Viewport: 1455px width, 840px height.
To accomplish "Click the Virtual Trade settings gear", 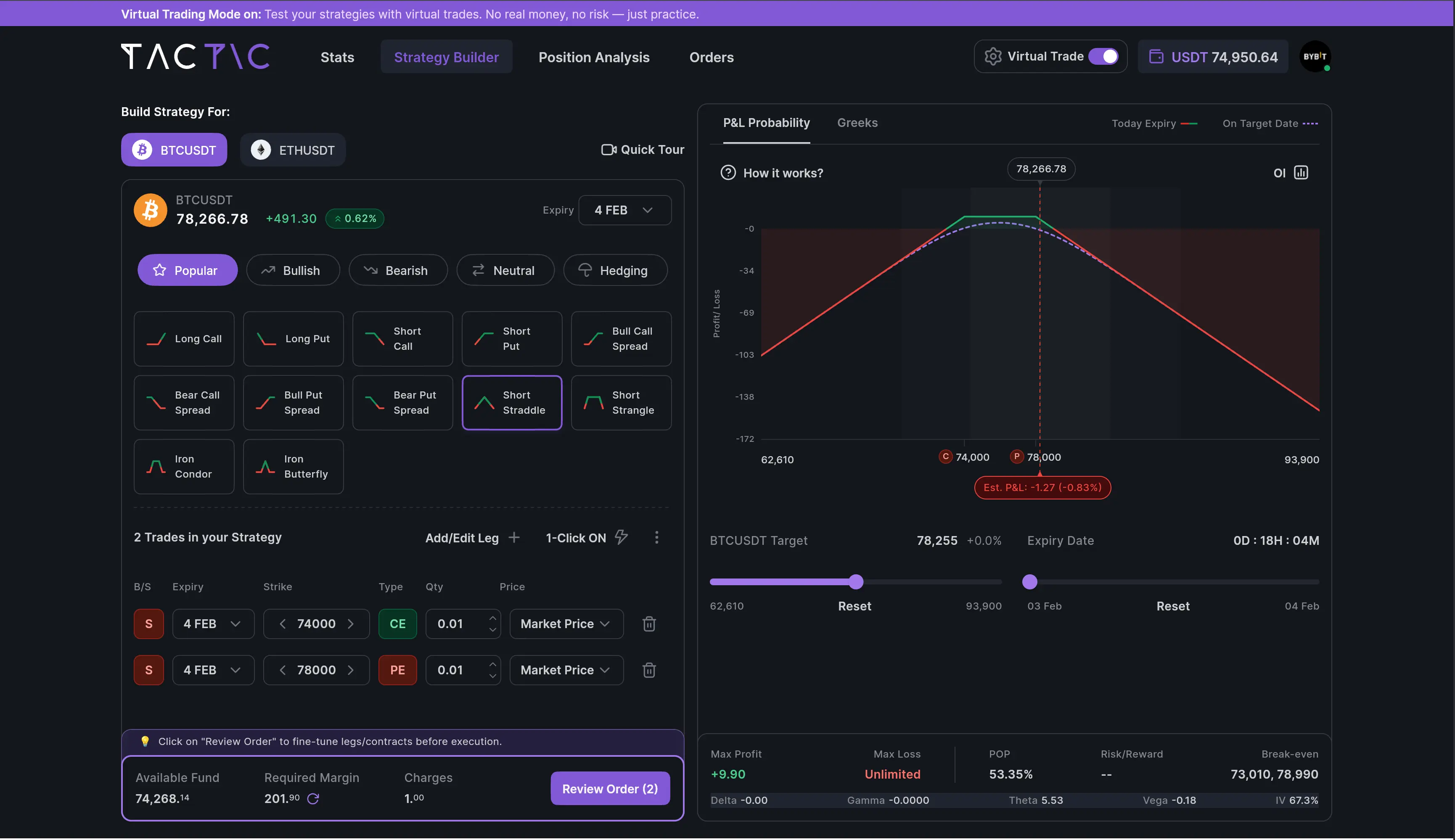I will point(993,56).
